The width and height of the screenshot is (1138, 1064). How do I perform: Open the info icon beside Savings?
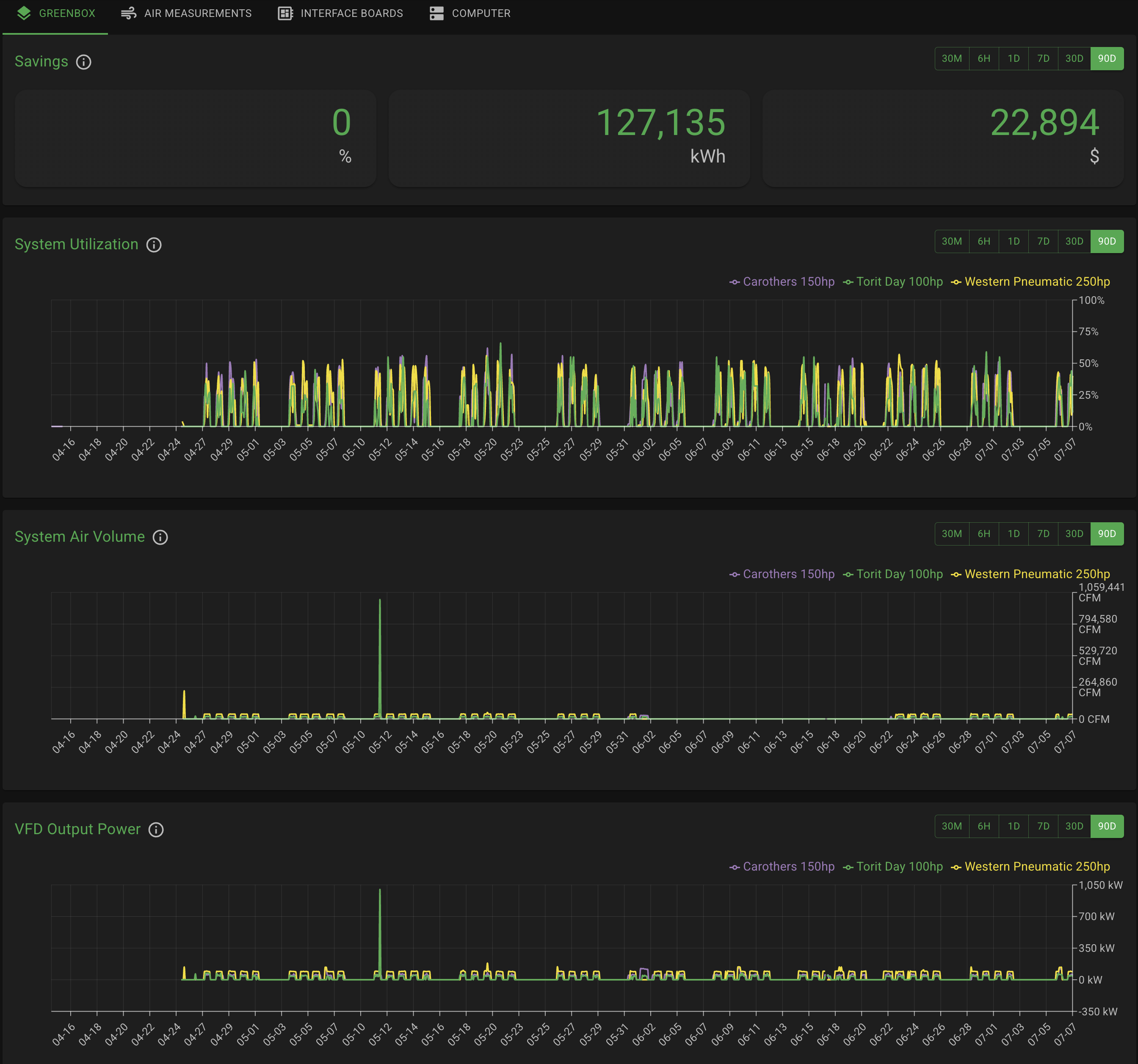[x=83, y=62]
